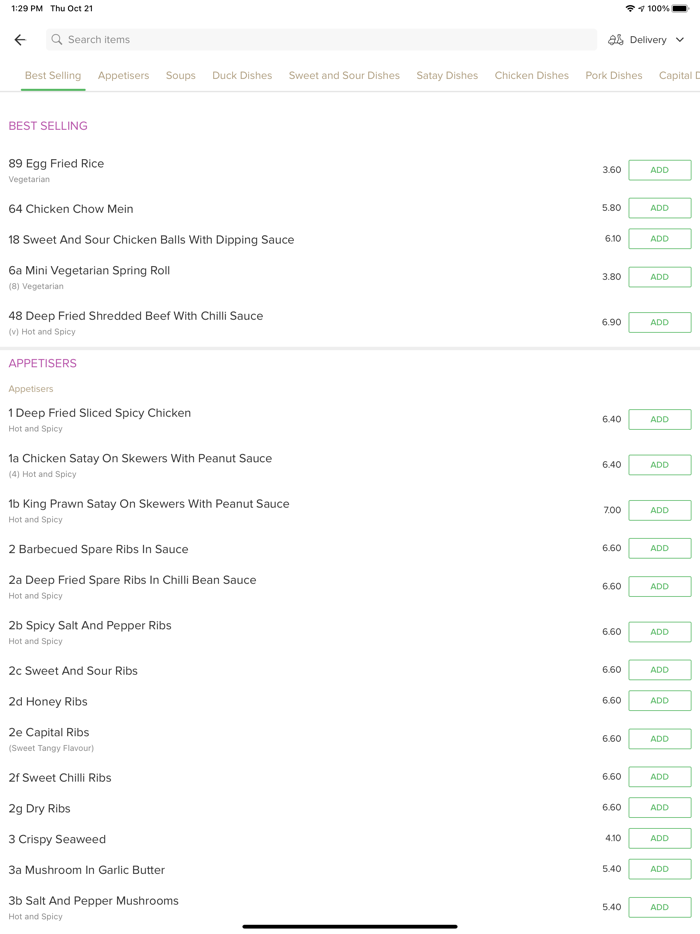Tap the delivery scooter icon
The width and height of the screenshot is (700, 934).
point(616,40)
